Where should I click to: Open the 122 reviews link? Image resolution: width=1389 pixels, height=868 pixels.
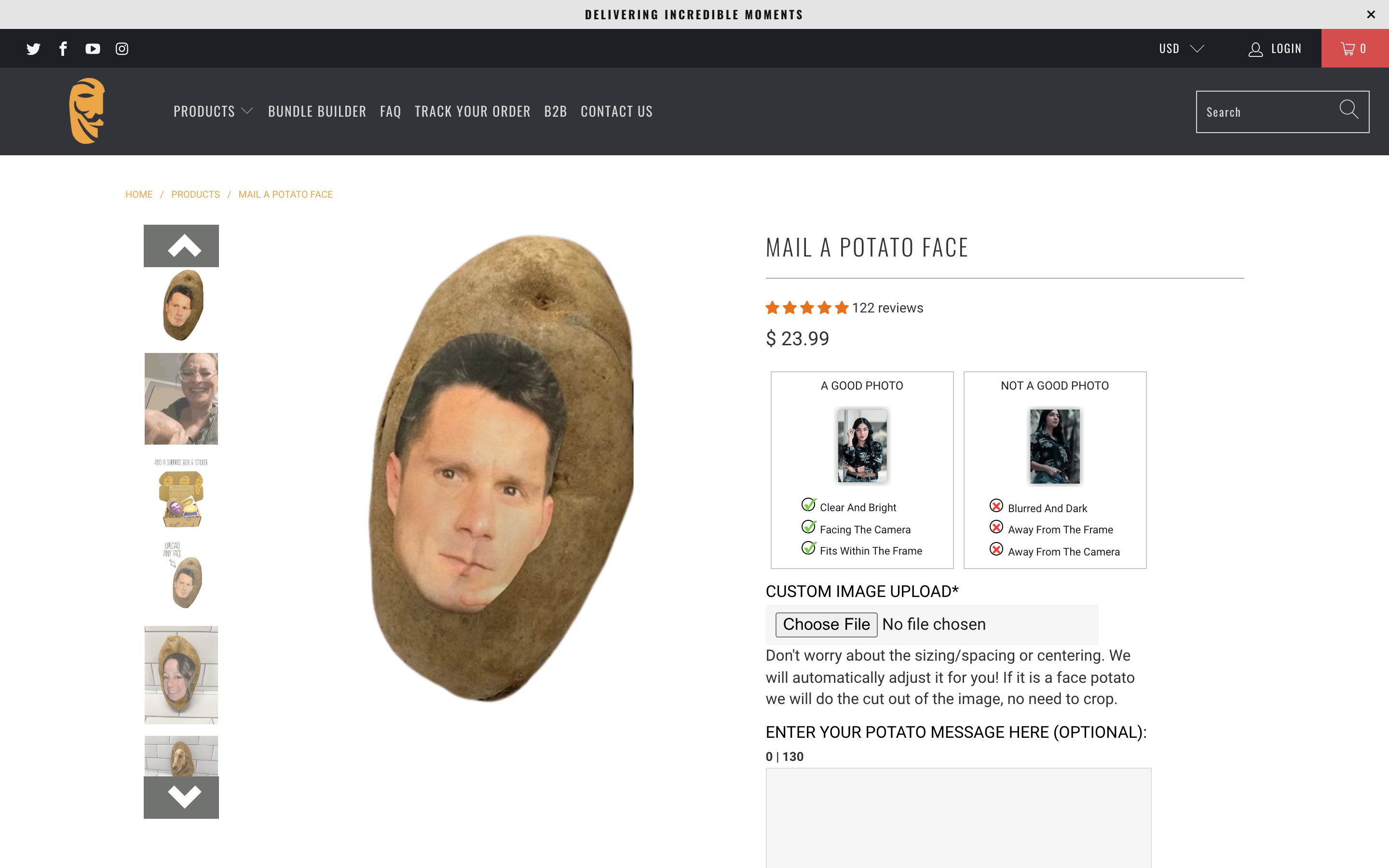point(887,308)
